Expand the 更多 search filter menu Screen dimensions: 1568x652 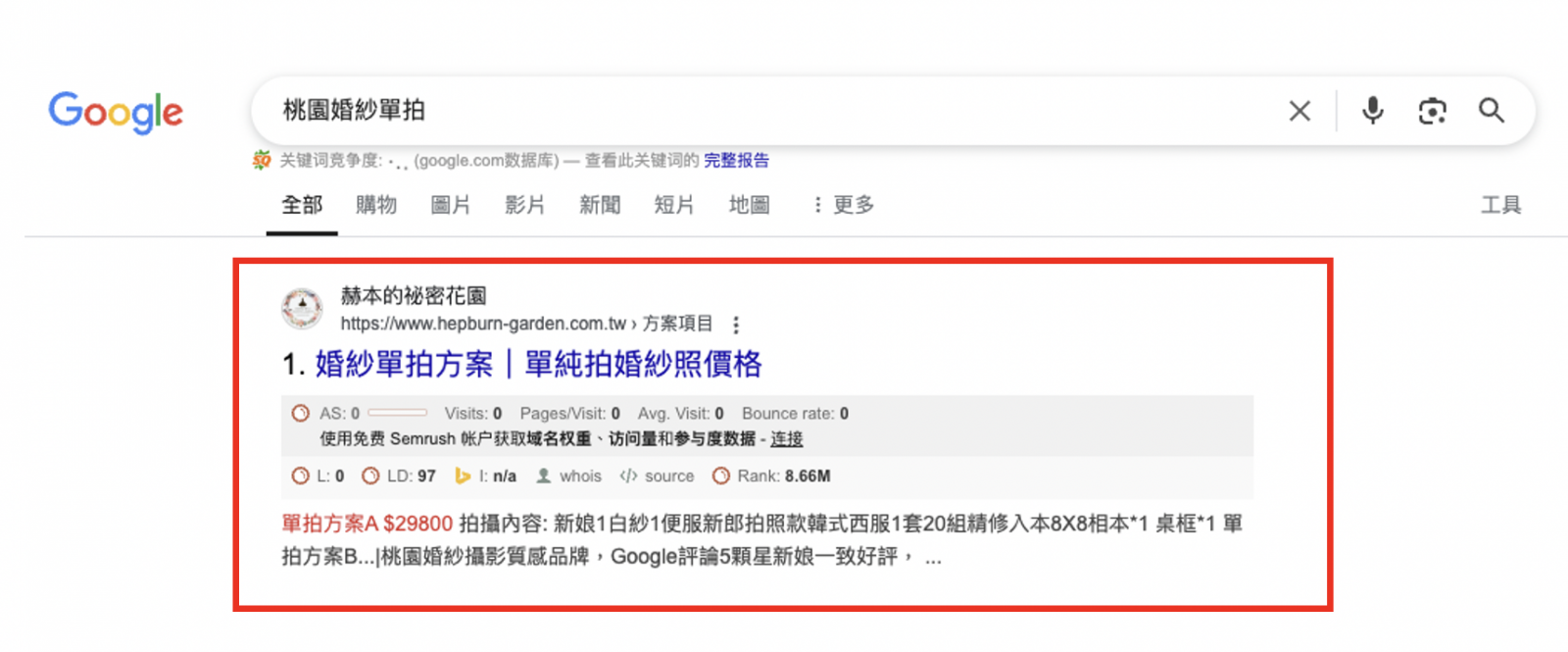(x=844, y=205)
